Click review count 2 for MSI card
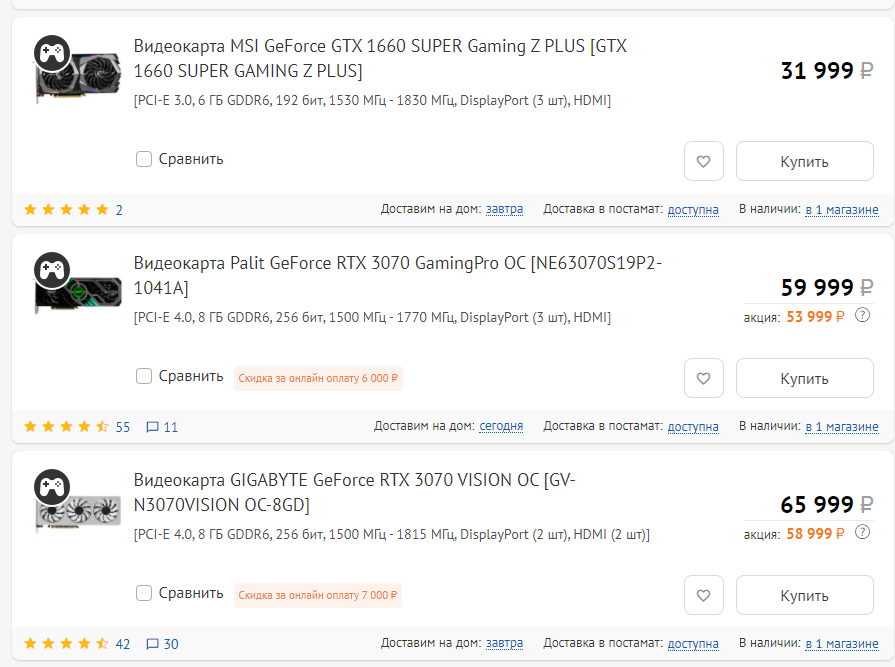 (x=119, y=210)
